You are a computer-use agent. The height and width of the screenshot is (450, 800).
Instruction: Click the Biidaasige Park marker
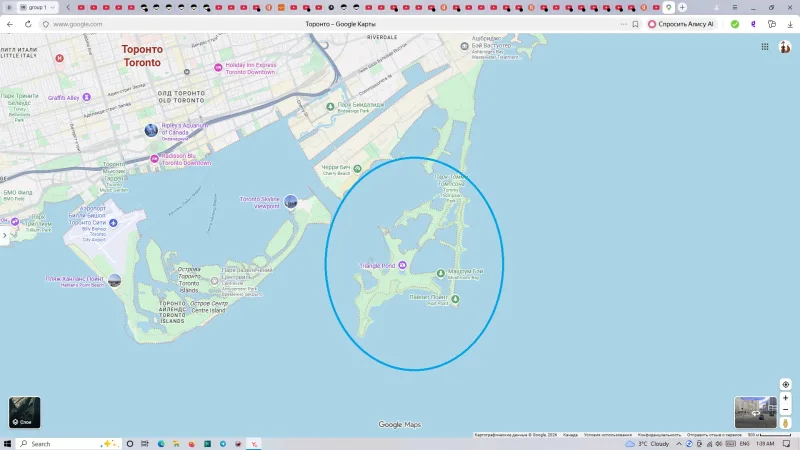(330, 107)
